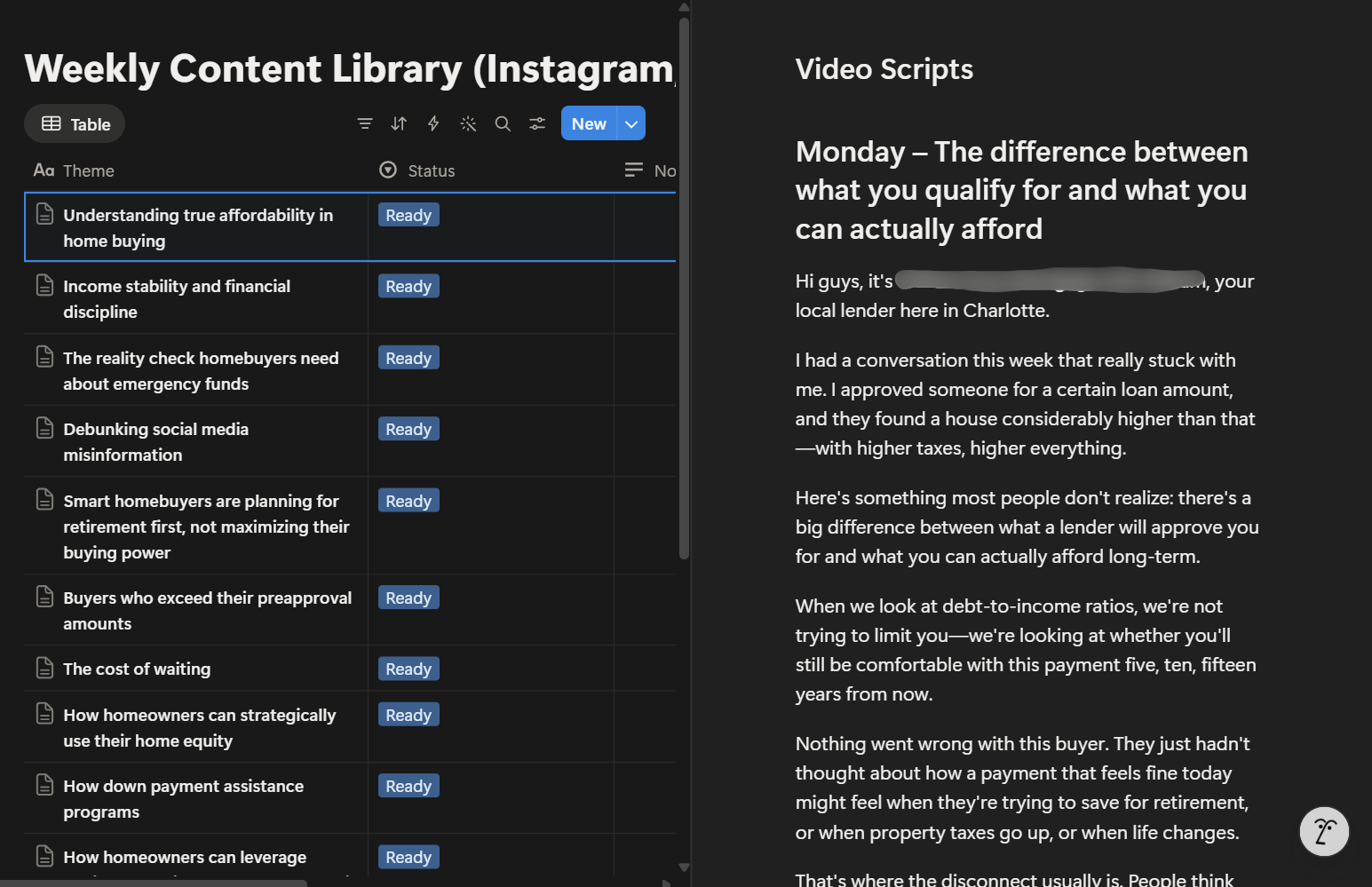
Task: Open the 'Video Scripts' page title
Action: [x=884, y=68]
